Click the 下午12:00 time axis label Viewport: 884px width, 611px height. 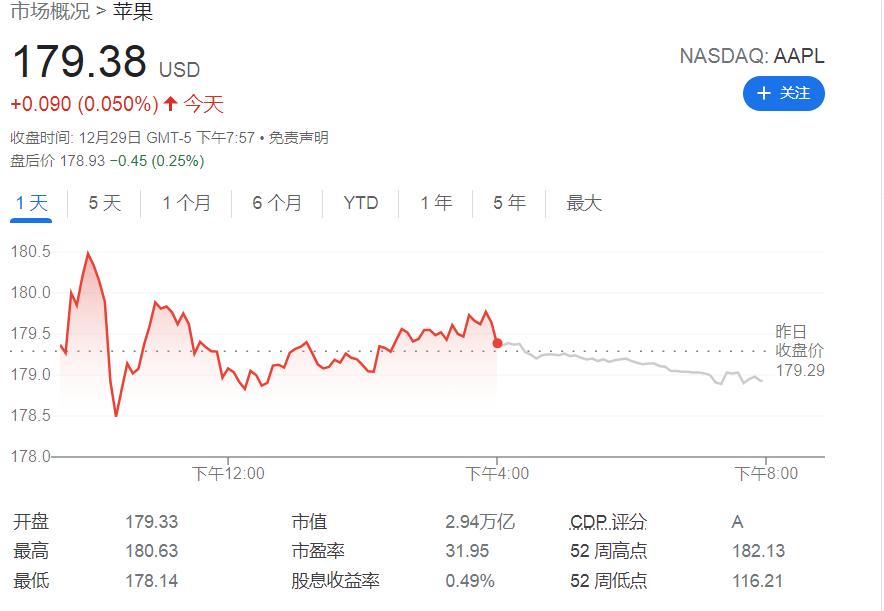click(228, 473)
